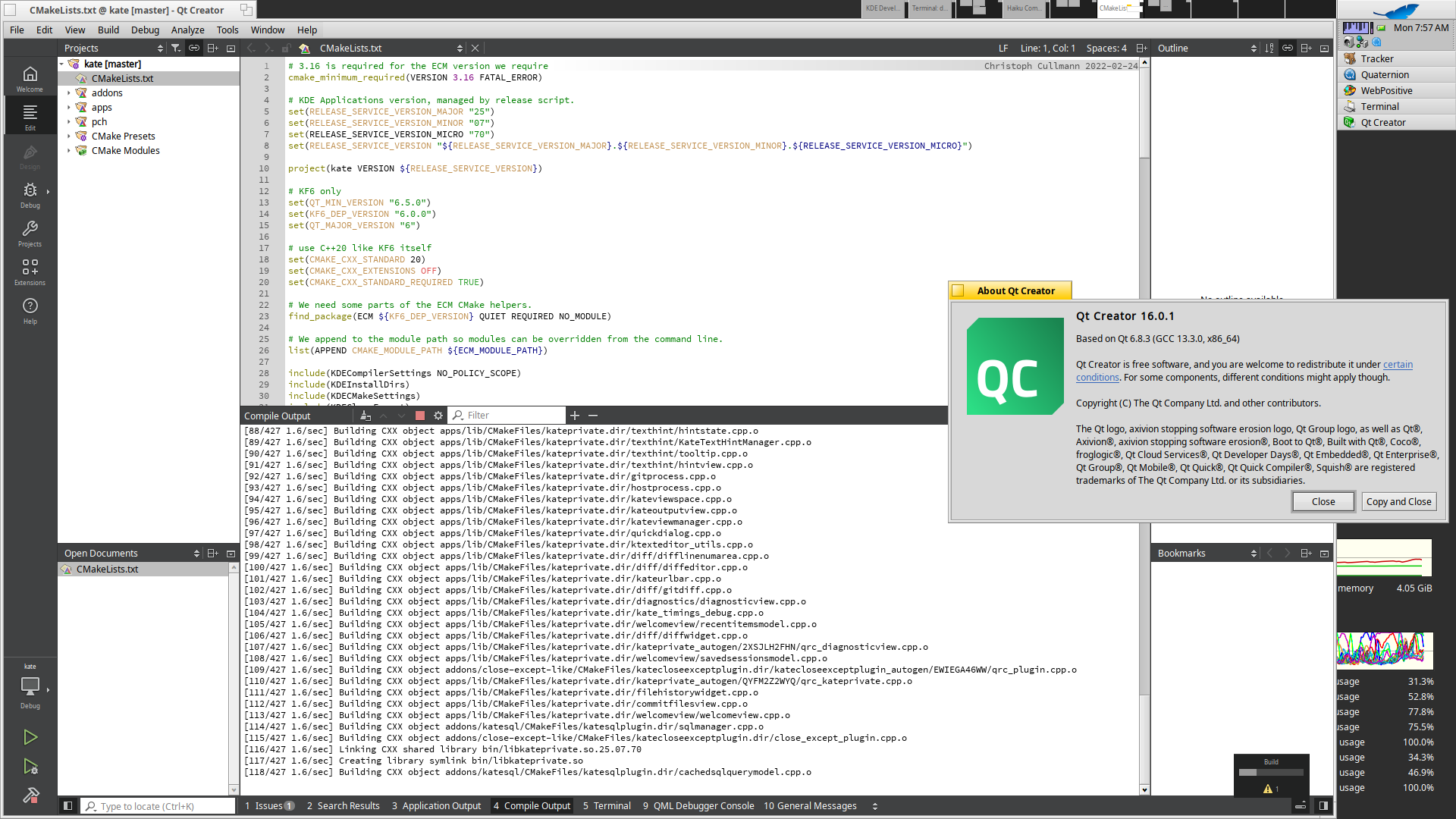Click the build progress bar
The image size is (1456, 819).
click(x=1271, y=773)
